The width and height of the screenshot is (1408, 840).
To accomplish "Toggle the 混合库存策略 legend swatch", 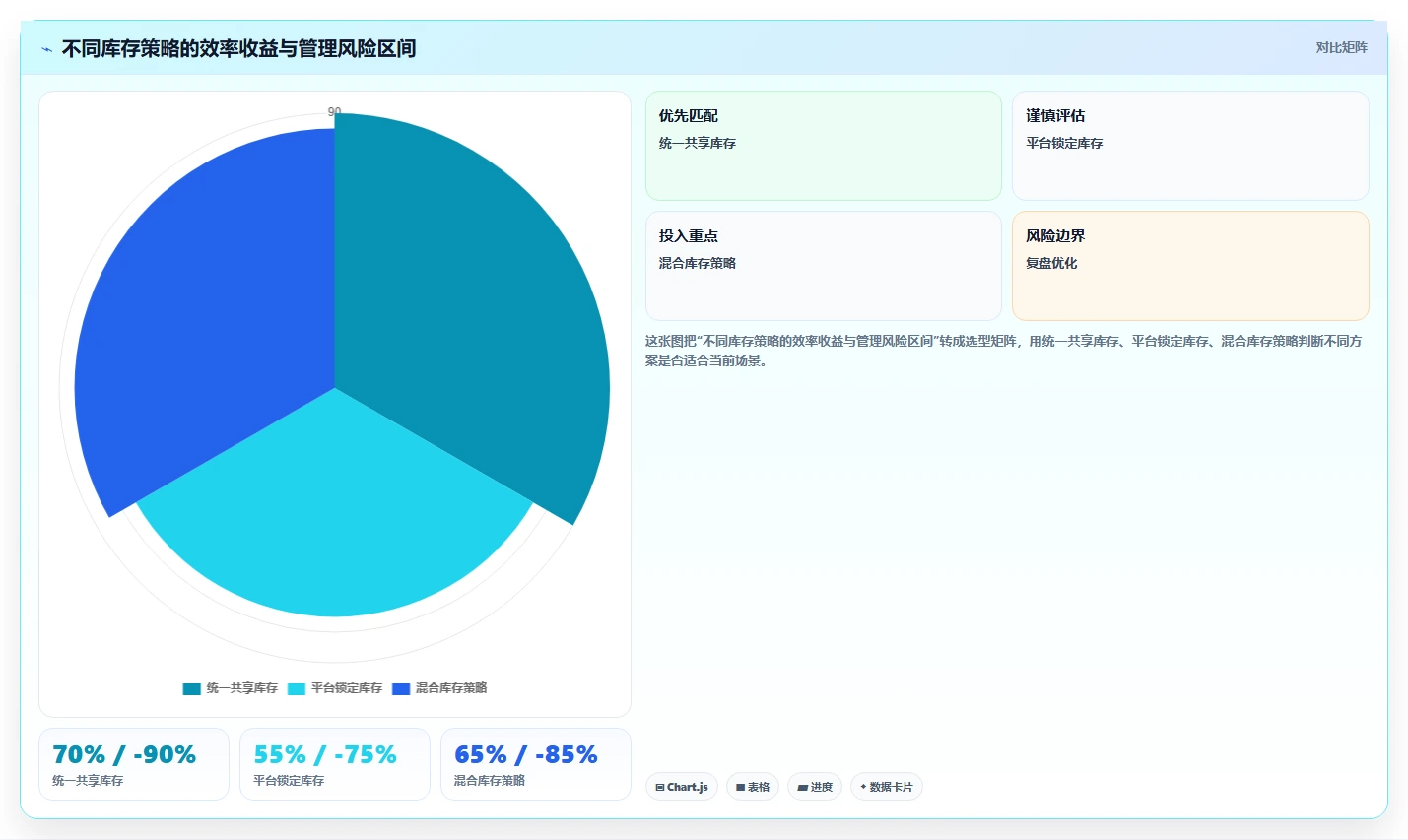I will 401,688.
